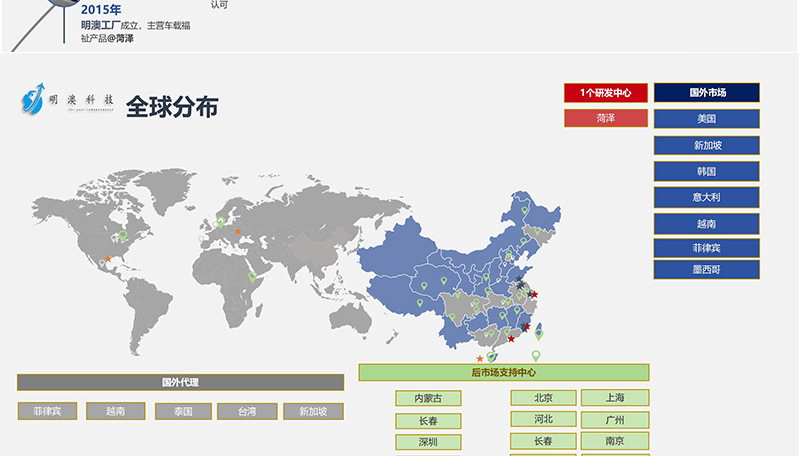This screenshot has width=800, height=456.
Task: Pick the 泰国 agent box
Action: tap(183, 412)
